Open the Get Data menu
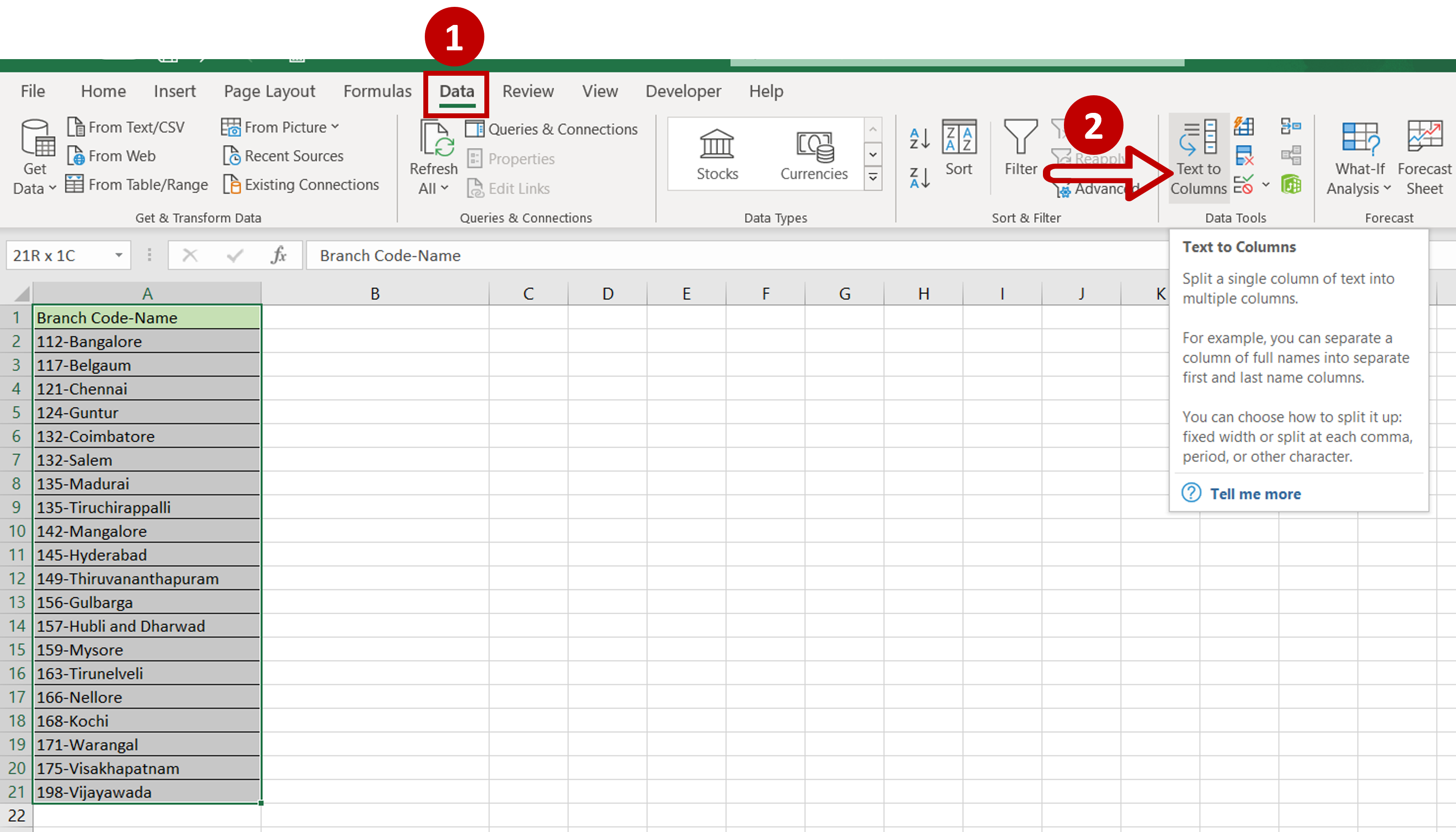Screen dimensions: 1456x832 [x=34, y=157]
